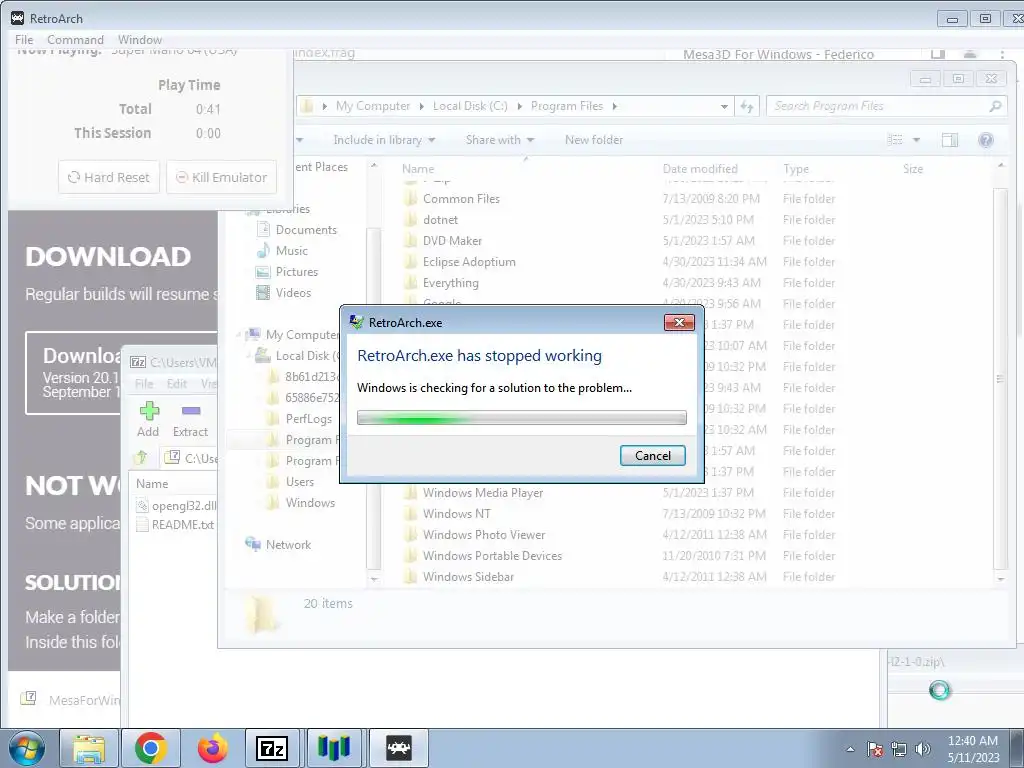The height and width of the screenshot is (768, 1024).
Task: Click the Explorer views icon
Action: (x=895, y=140)
